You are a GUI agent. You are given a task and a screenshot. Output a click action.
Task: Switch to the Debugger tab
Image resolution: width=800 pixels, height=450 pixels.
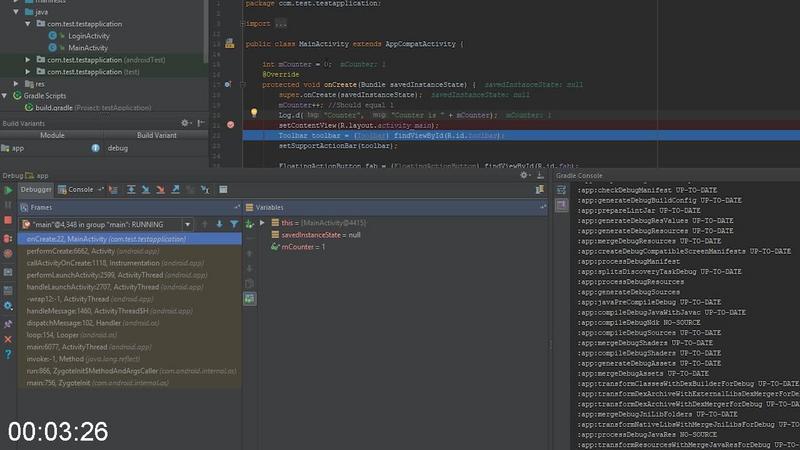click(36, 190)
